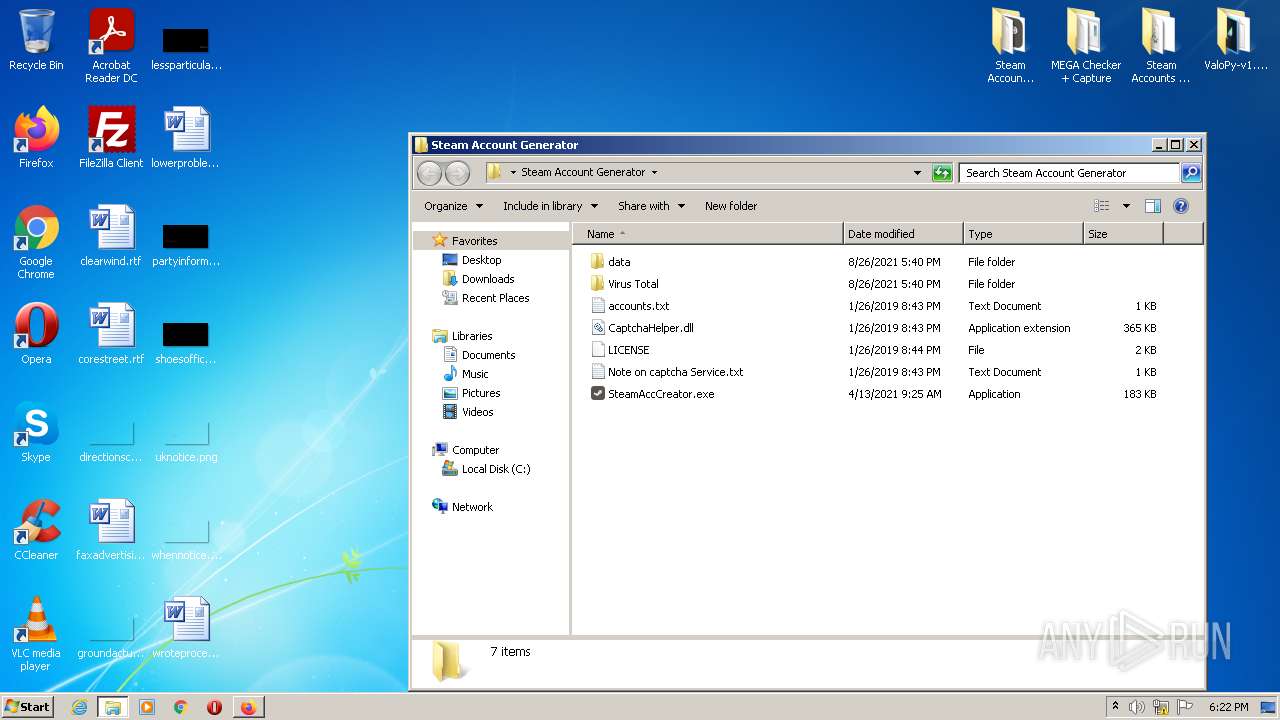Open Documents library

[x=488, y=355]
